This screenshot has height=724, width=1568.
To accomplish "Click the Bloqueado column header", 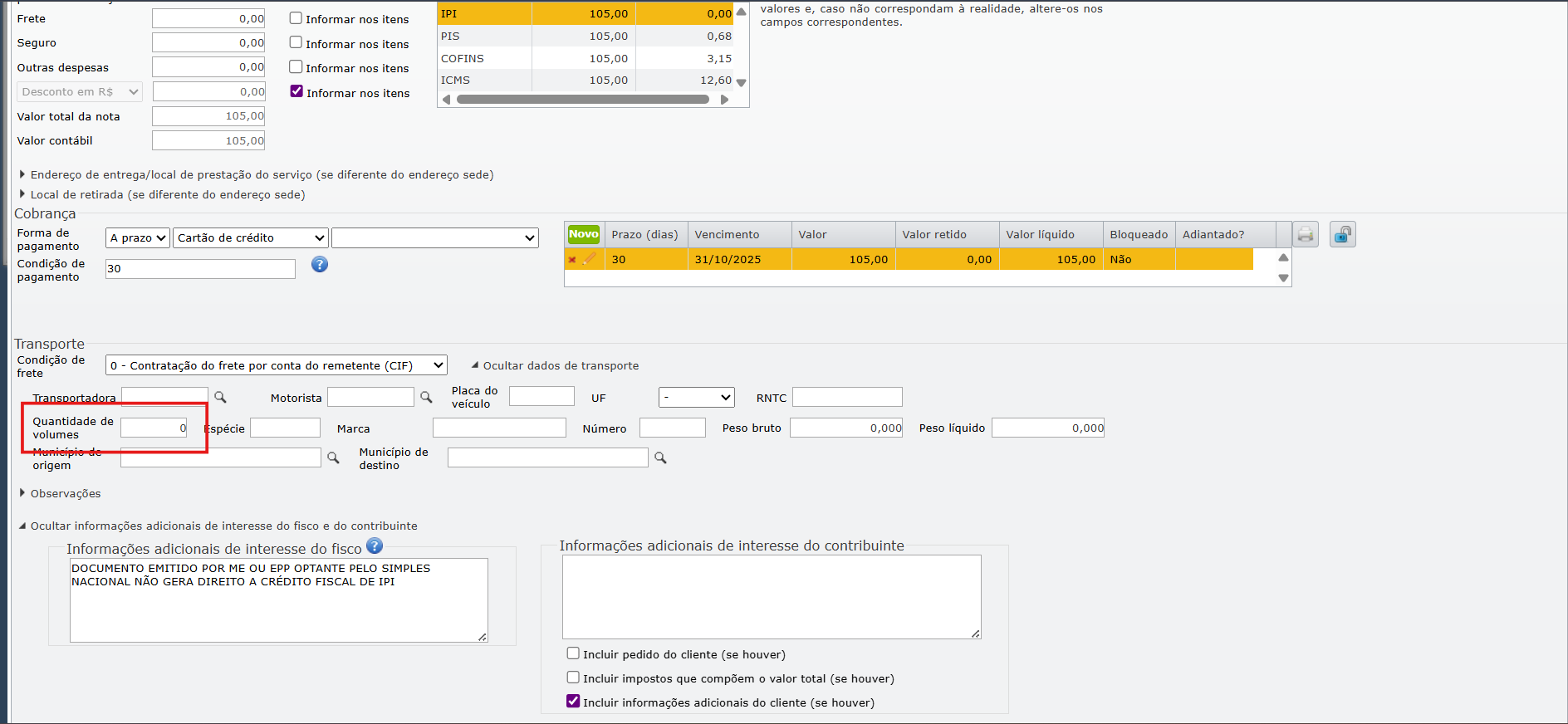I will 1139,235.
